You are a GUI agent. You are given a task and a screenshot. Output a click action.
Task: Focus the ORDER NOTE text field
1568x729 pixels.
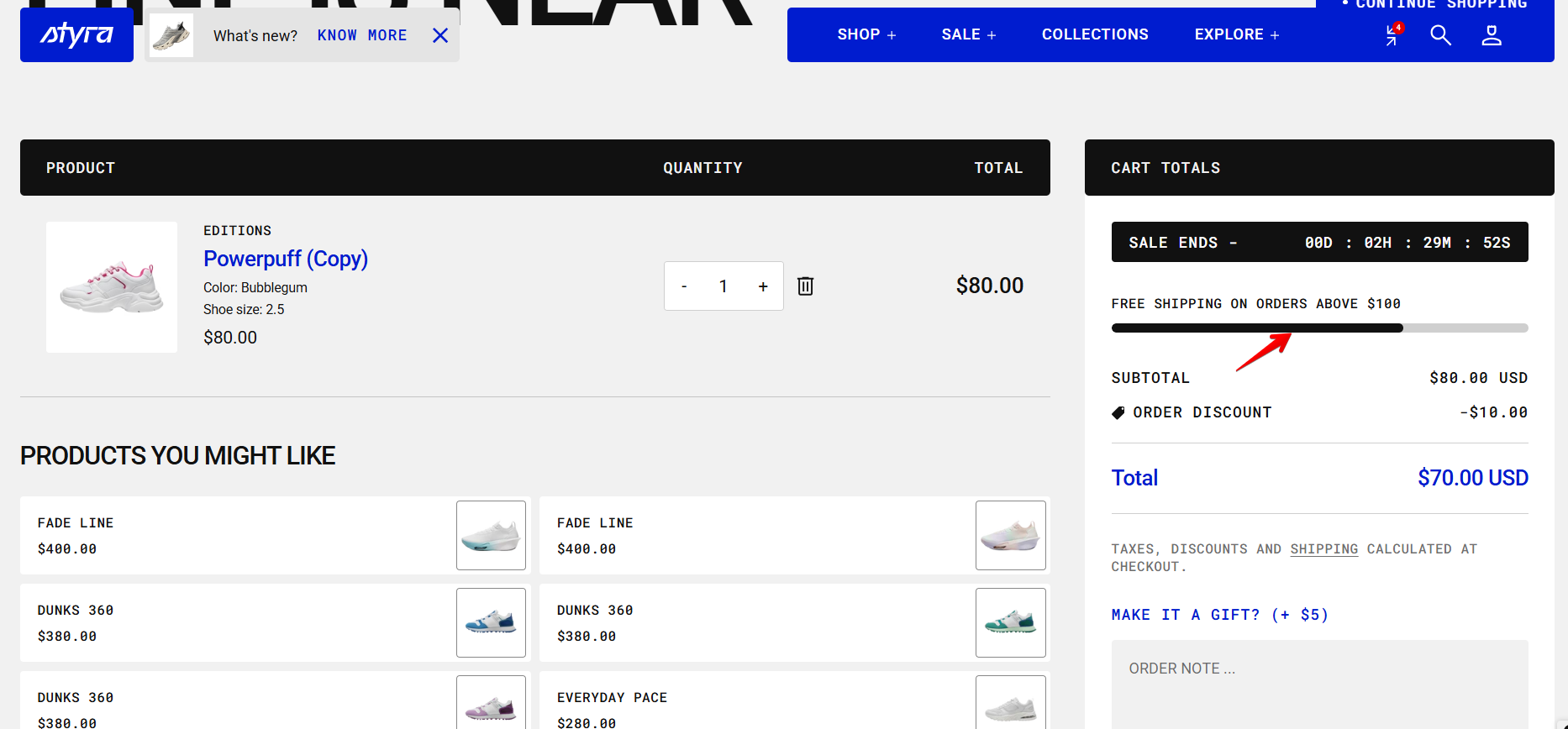(x=1319, y=680)
